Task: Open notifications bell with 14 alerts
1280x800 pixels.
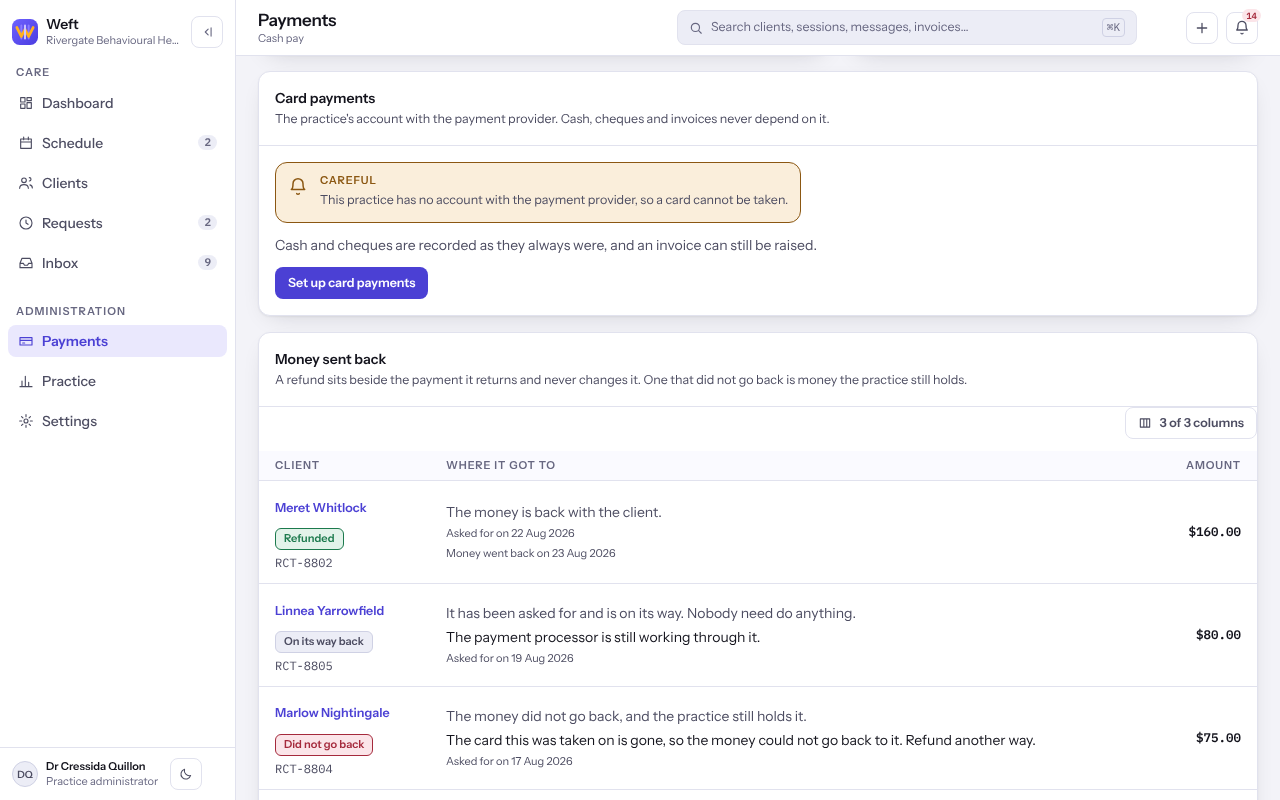Action: [x=1242, y=28]
